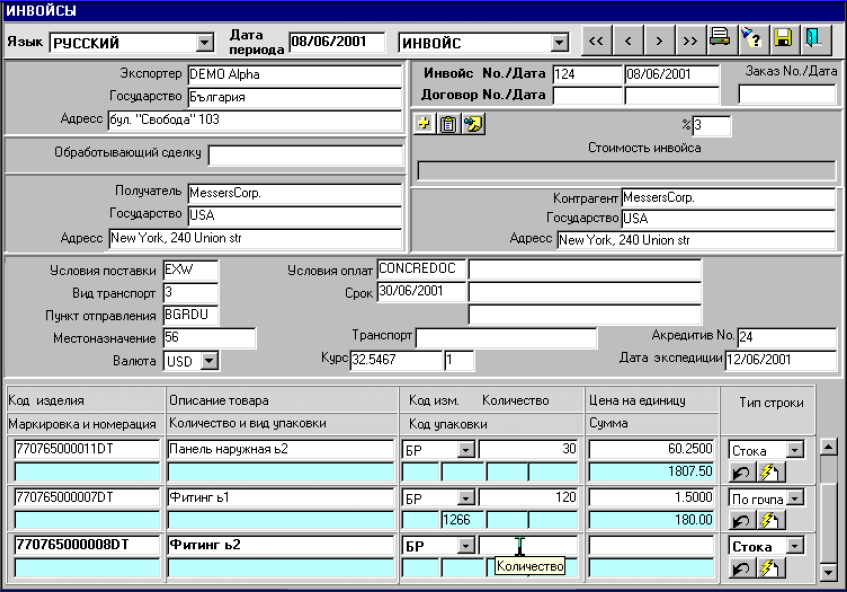
Task: Click lightning icon for row 770765000011DT
Action: (770, 473)
